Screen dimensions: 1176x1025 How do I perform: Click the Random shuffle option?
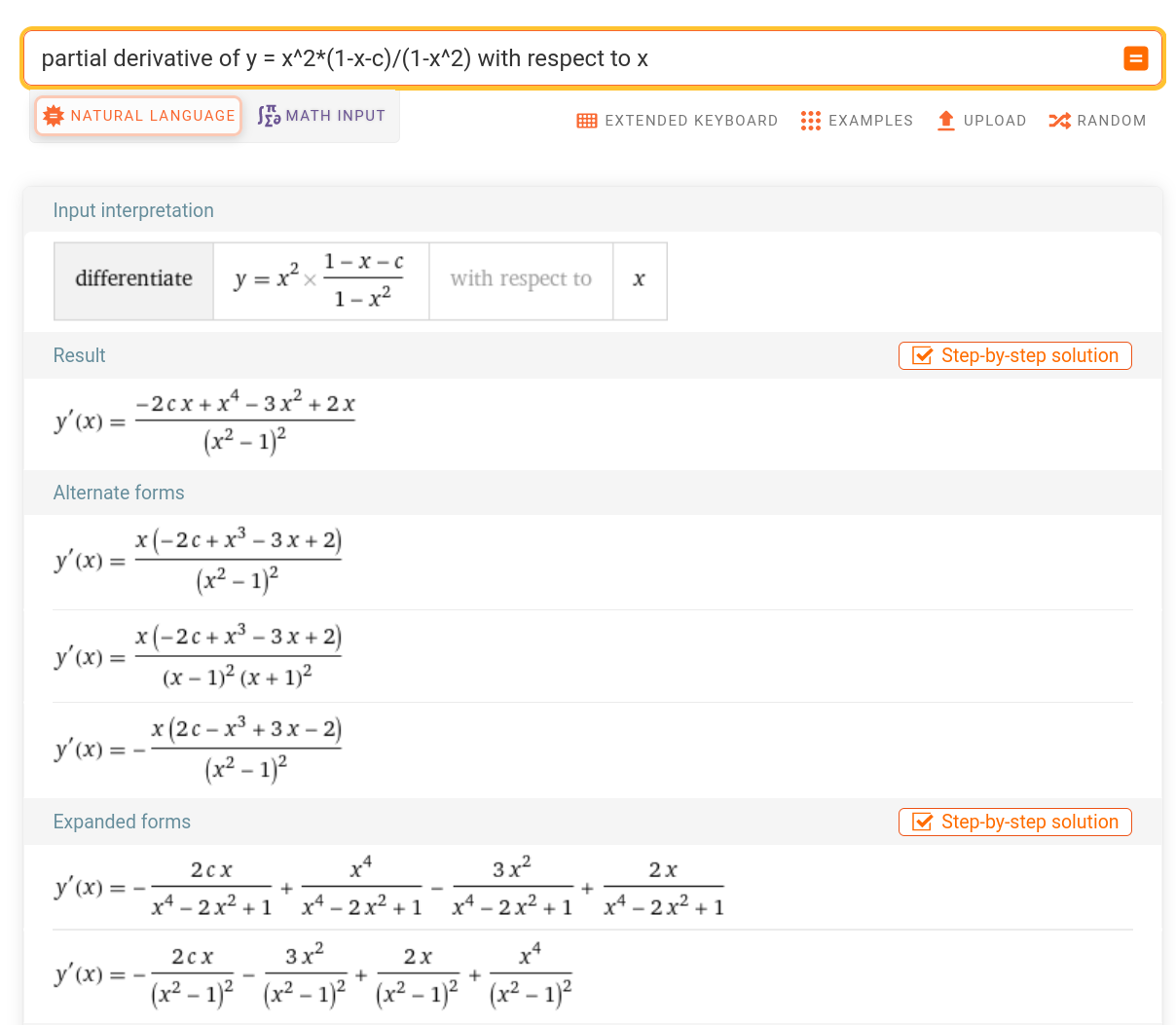(1097, 121)
